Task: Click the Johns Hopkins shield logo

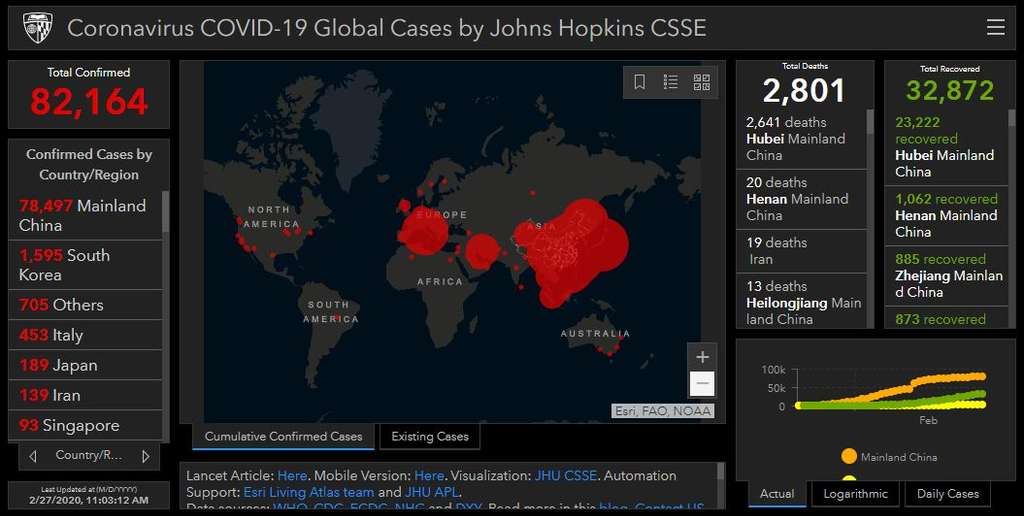Action: point(38,28)
